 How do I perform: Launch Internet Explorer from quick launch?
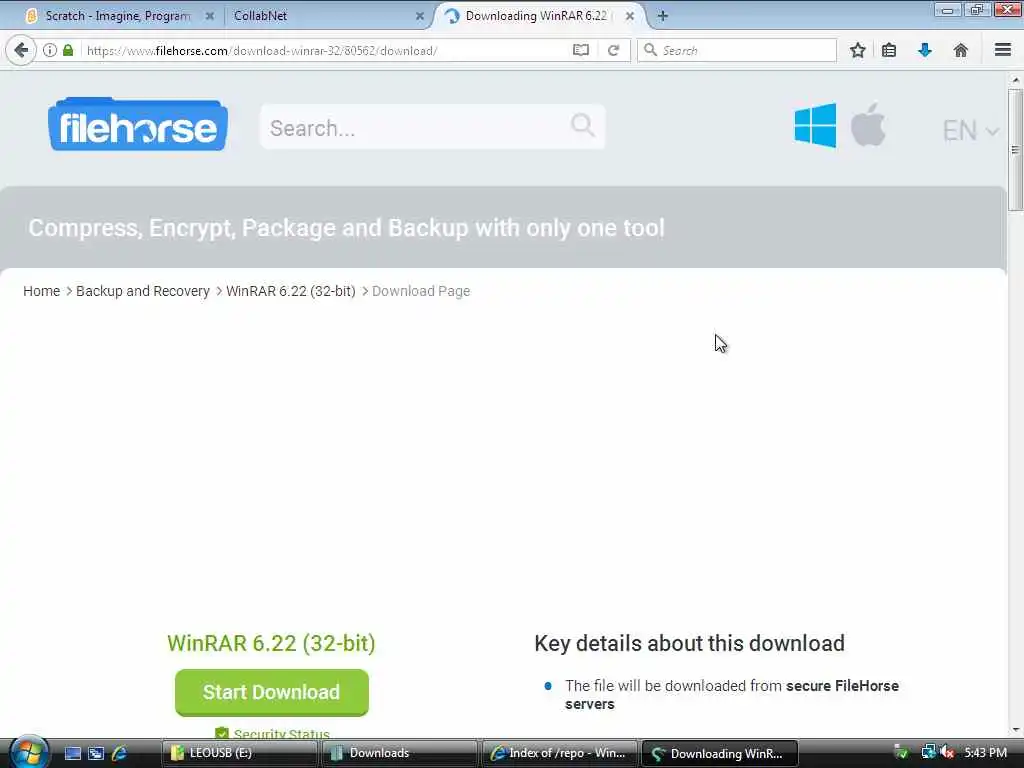coord(120,753)
